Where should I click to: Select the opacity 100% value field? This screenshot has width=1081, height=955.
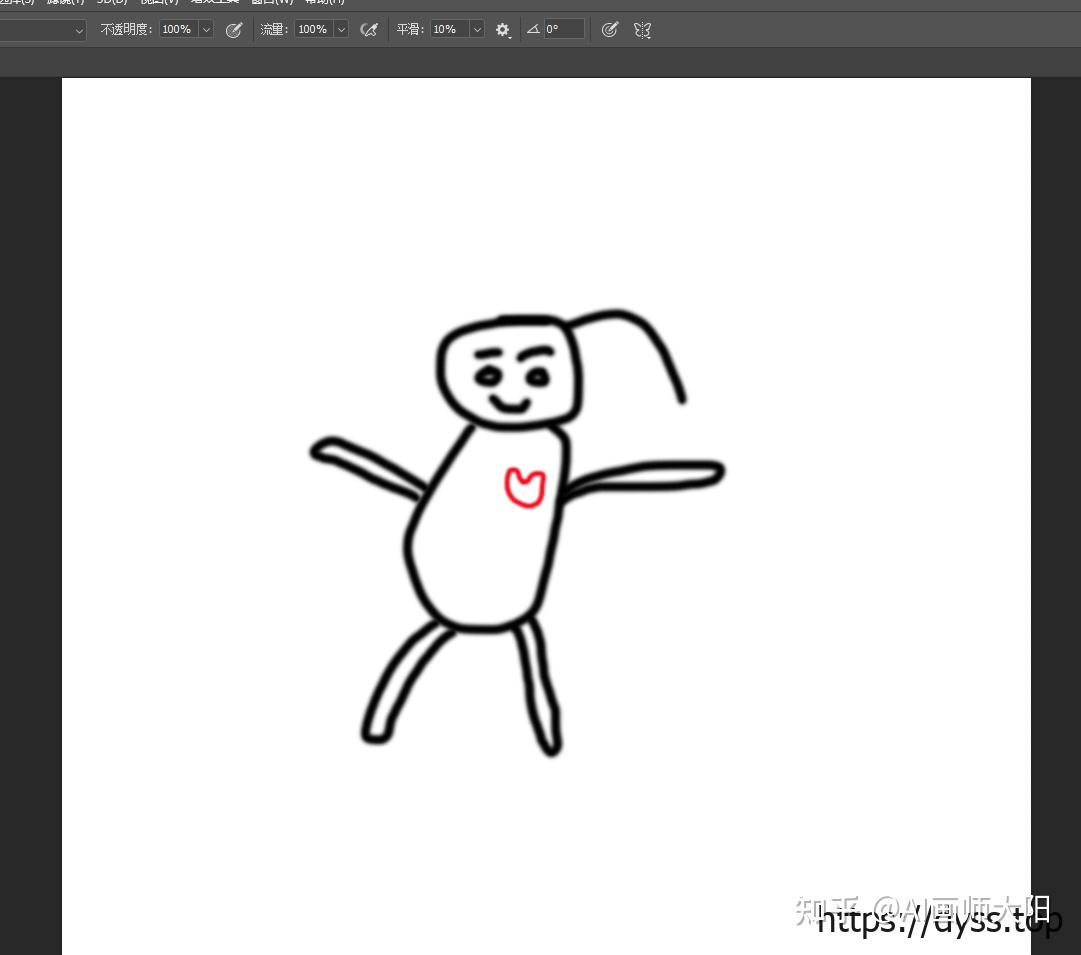(x=177, y=29)
